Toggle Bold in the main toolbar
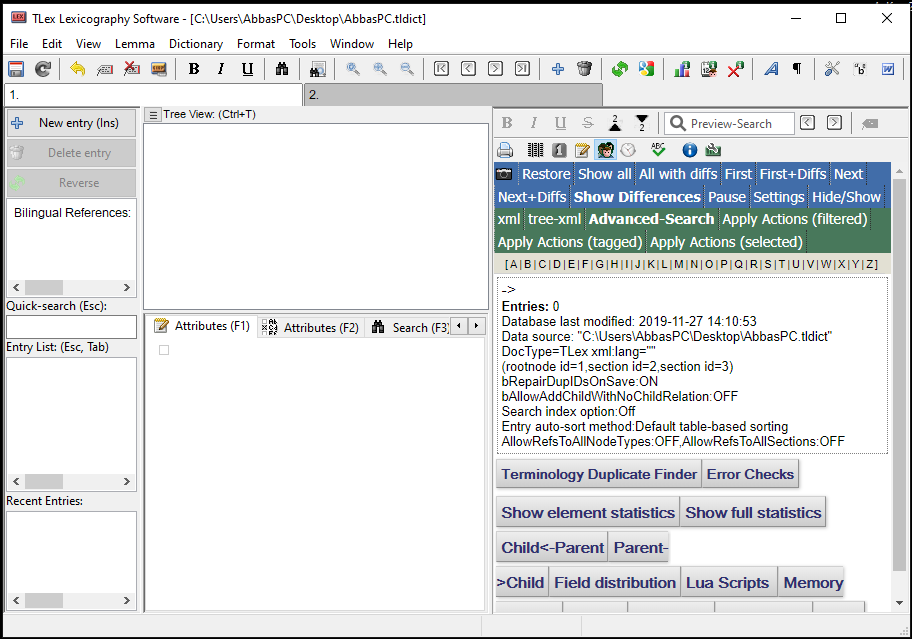This screenshot has width=912, height=639. [194, 69]
